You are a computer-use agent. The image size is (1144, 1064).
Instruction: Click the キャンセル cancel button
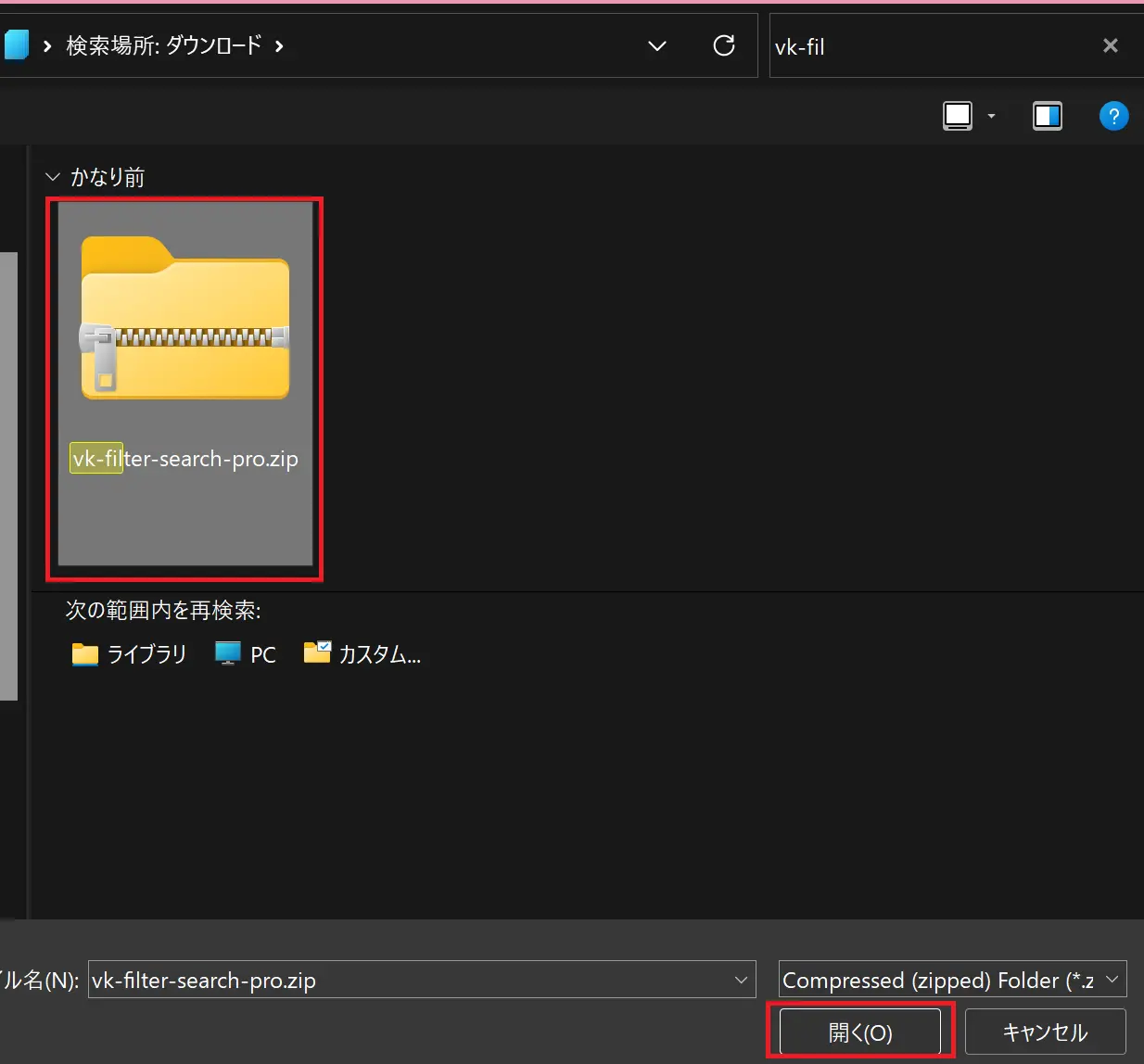pos(1045,1032)
